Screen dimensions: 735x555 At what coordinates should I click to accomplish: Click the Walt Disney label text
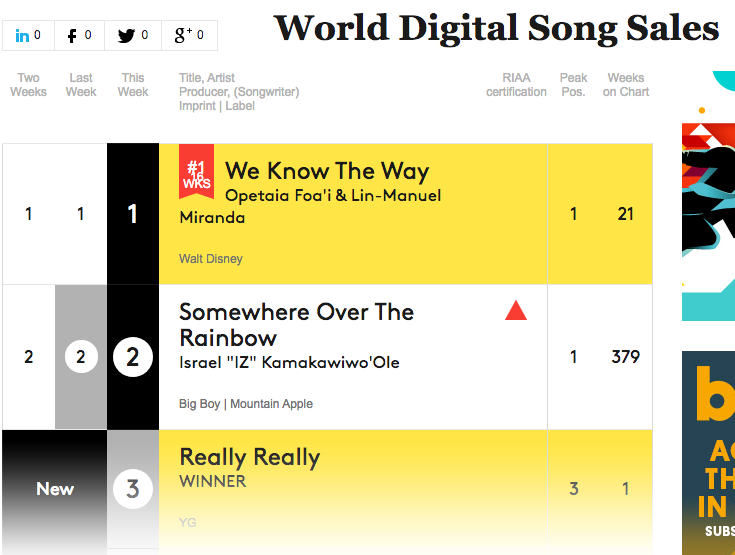tap(210, 259)
